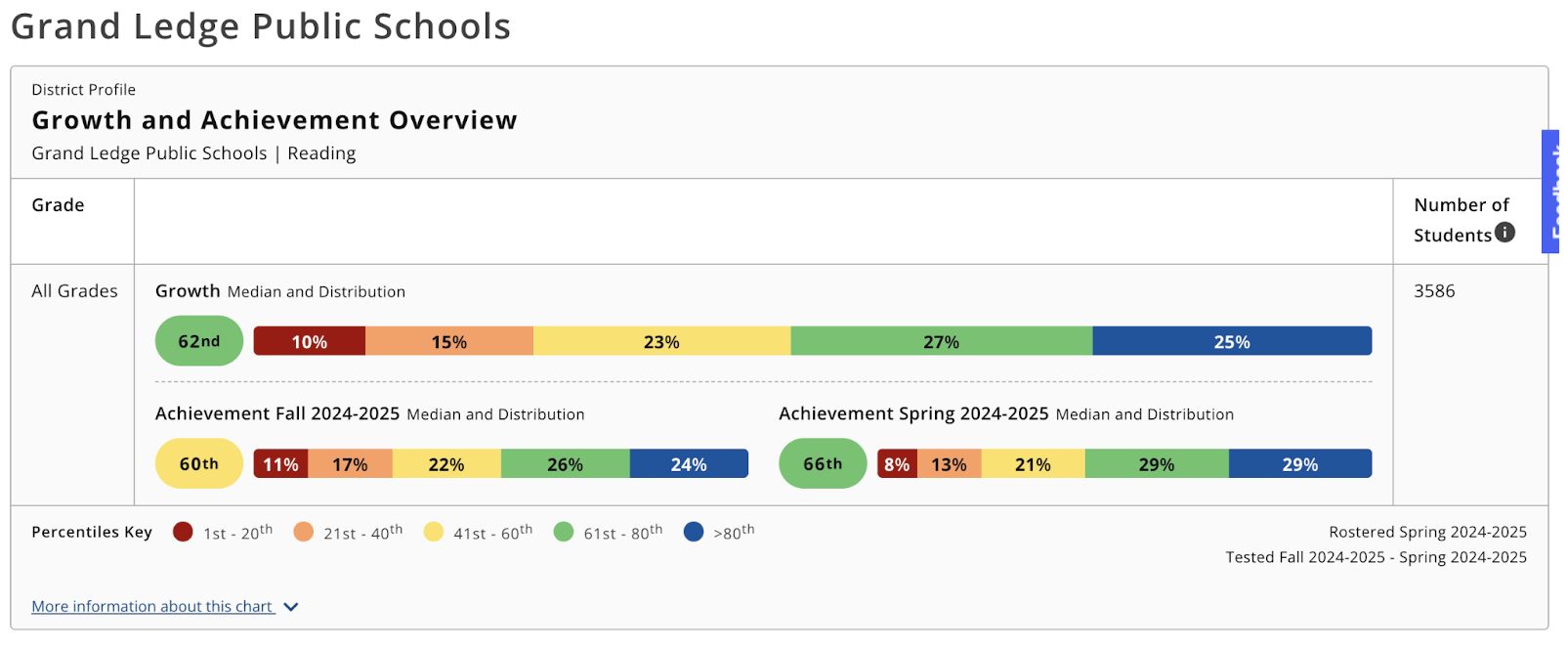Image resolution: width=1568 pixels, height=650 pixels.
Task: Click the 61st - 80th legend text
Action: [623, 532]
